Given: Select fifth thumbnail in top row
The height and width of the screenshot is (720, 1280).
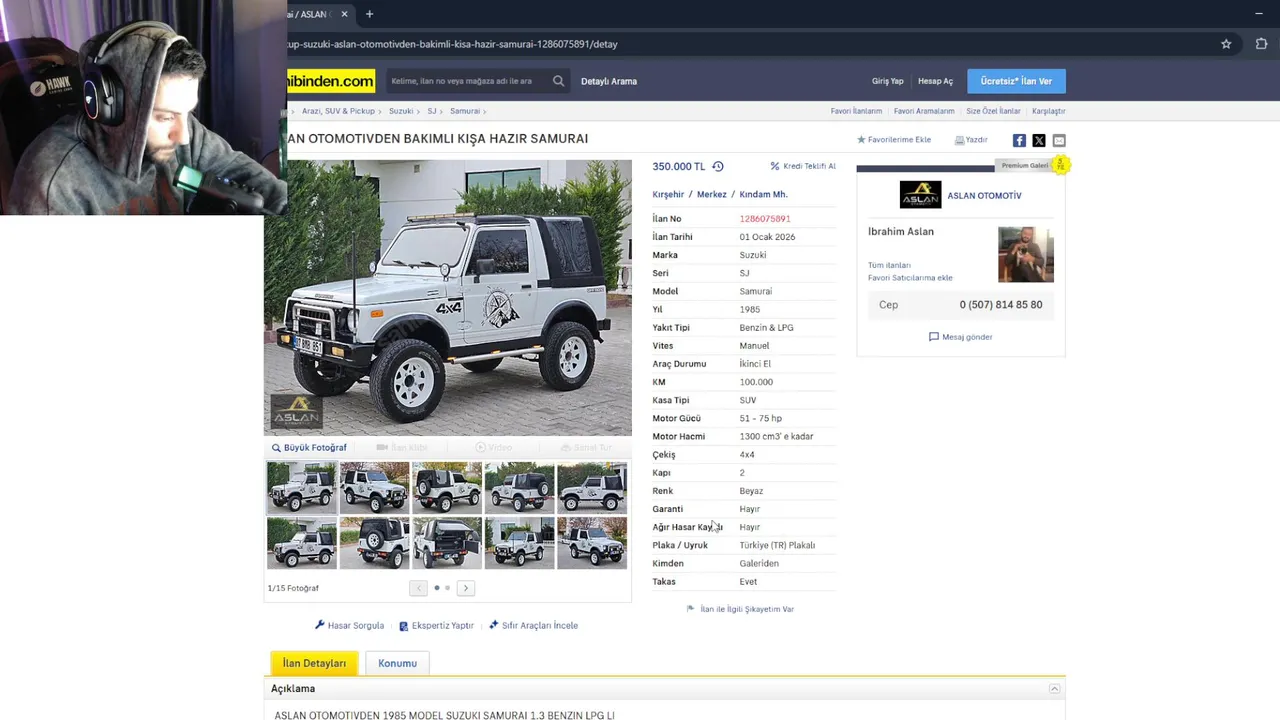Looking at the screenshot, I should 592,488.
